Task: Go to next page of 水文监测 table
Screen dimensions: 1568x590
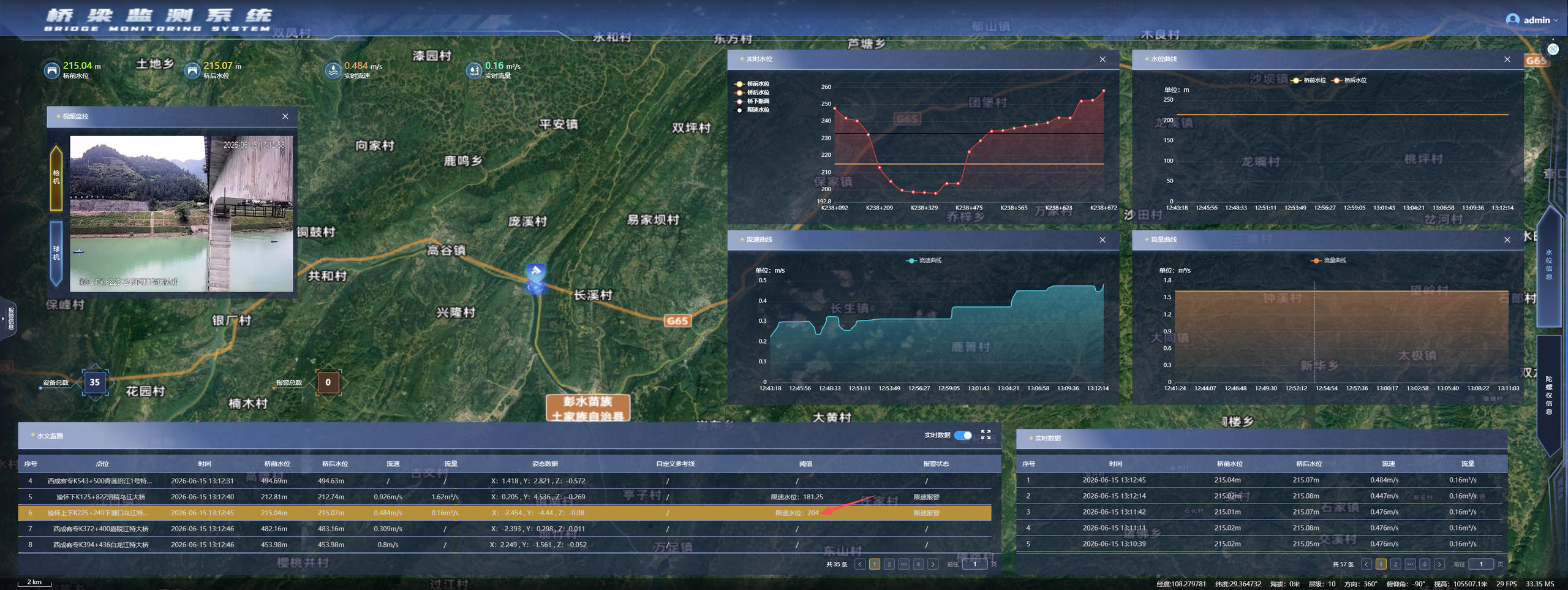Action: [933, 564]
